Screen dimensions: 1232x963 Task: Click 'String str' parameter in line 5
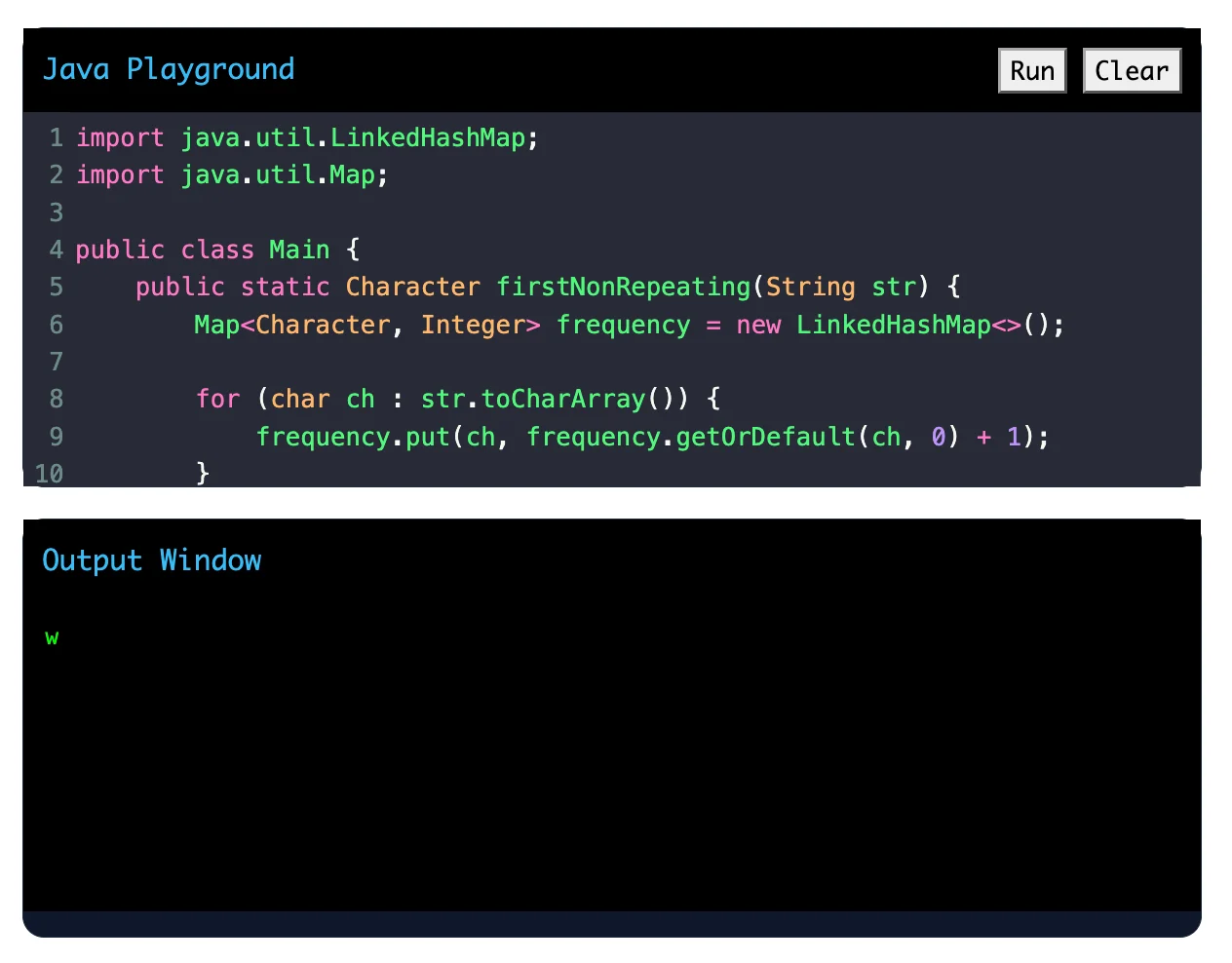tap(840, 287)
